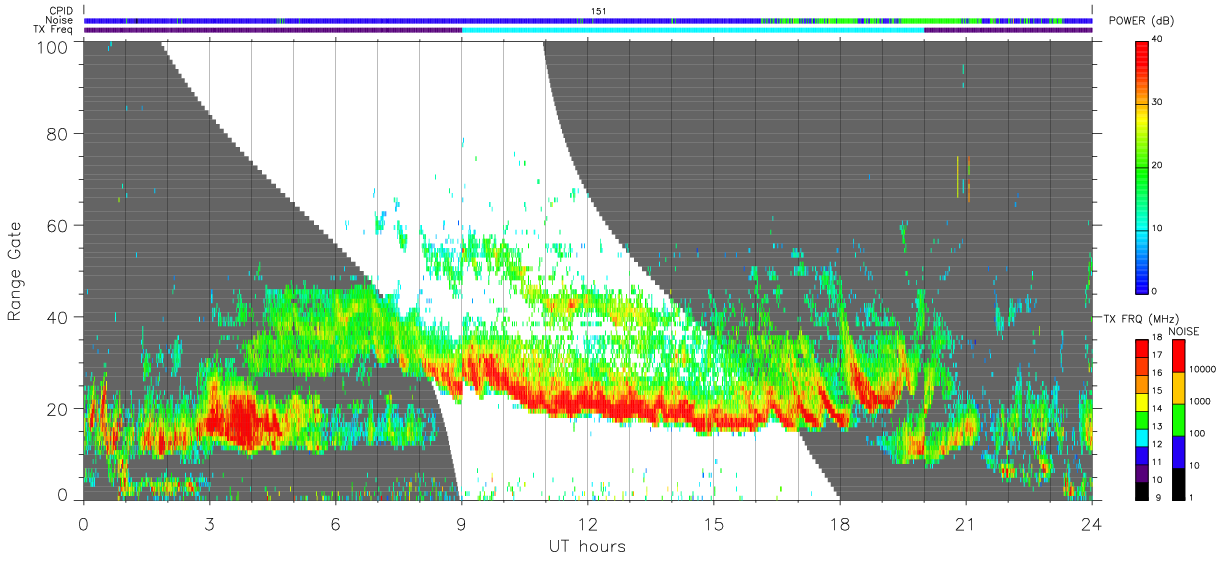Click the TX FRQ (MHz) legend title
1228x567 pixels.
point(1140,318)
